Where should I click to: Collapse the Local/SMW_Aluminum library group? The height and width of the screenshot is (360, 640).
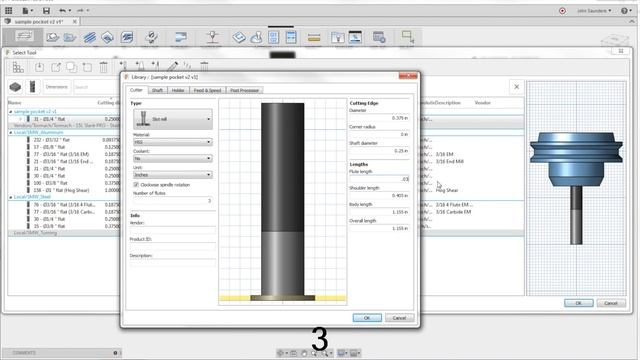tap(11, 133)
